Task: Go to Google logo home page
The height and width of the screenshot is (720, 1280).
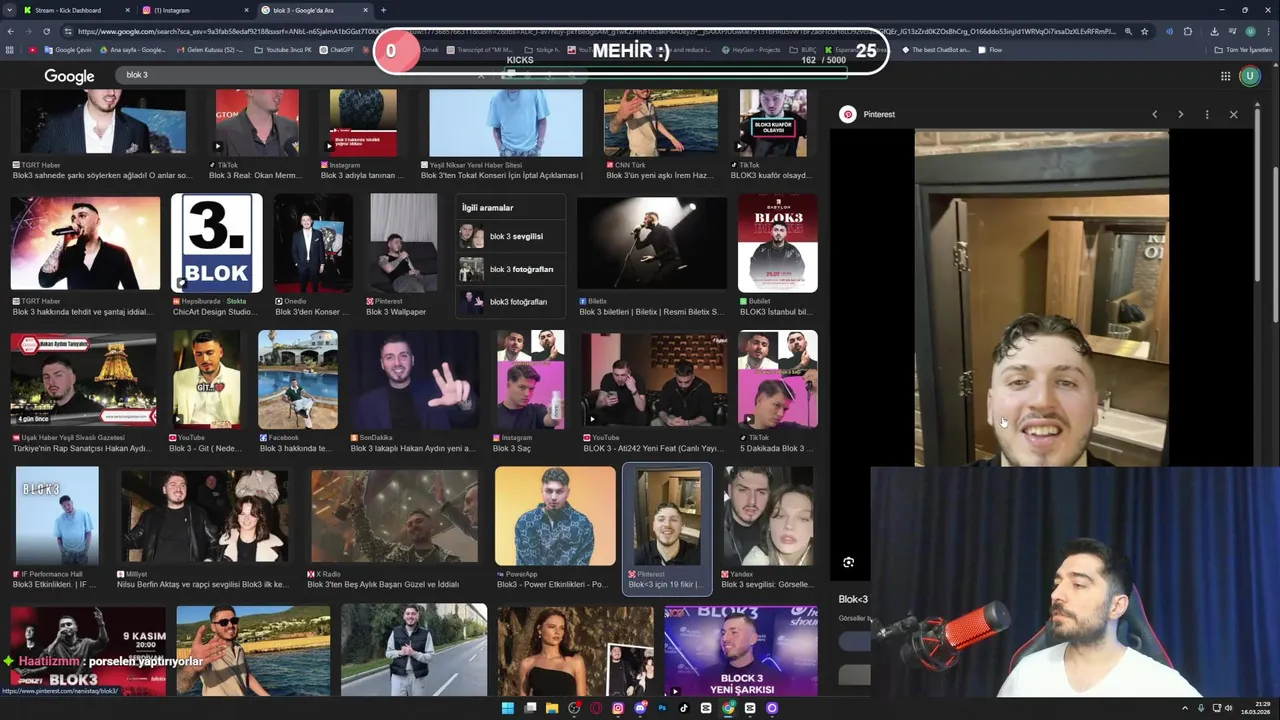Action: point(69,76)
